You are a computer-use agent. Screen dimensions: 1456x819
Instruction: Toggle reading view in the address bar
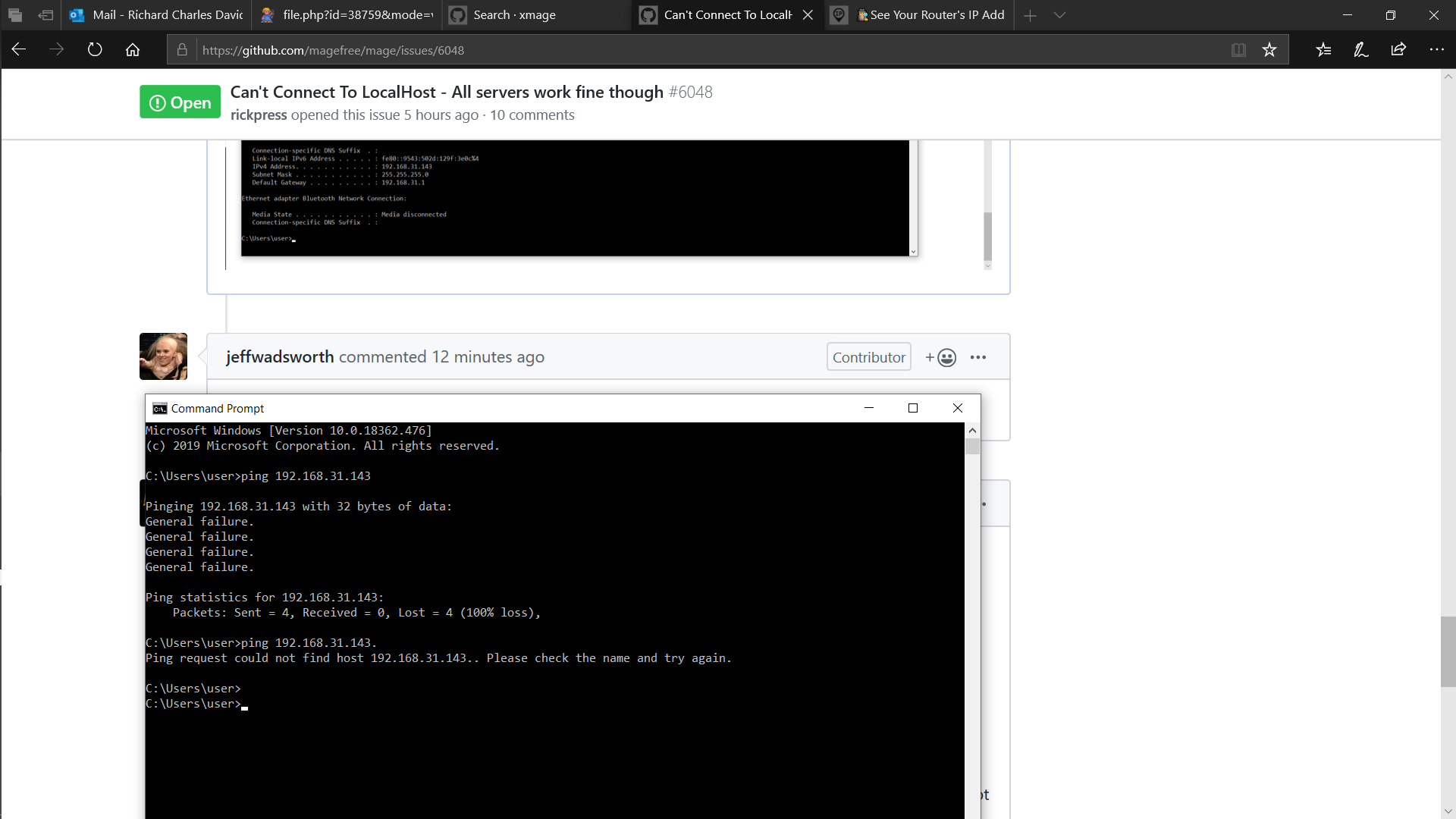click(x=1238, y=49)
